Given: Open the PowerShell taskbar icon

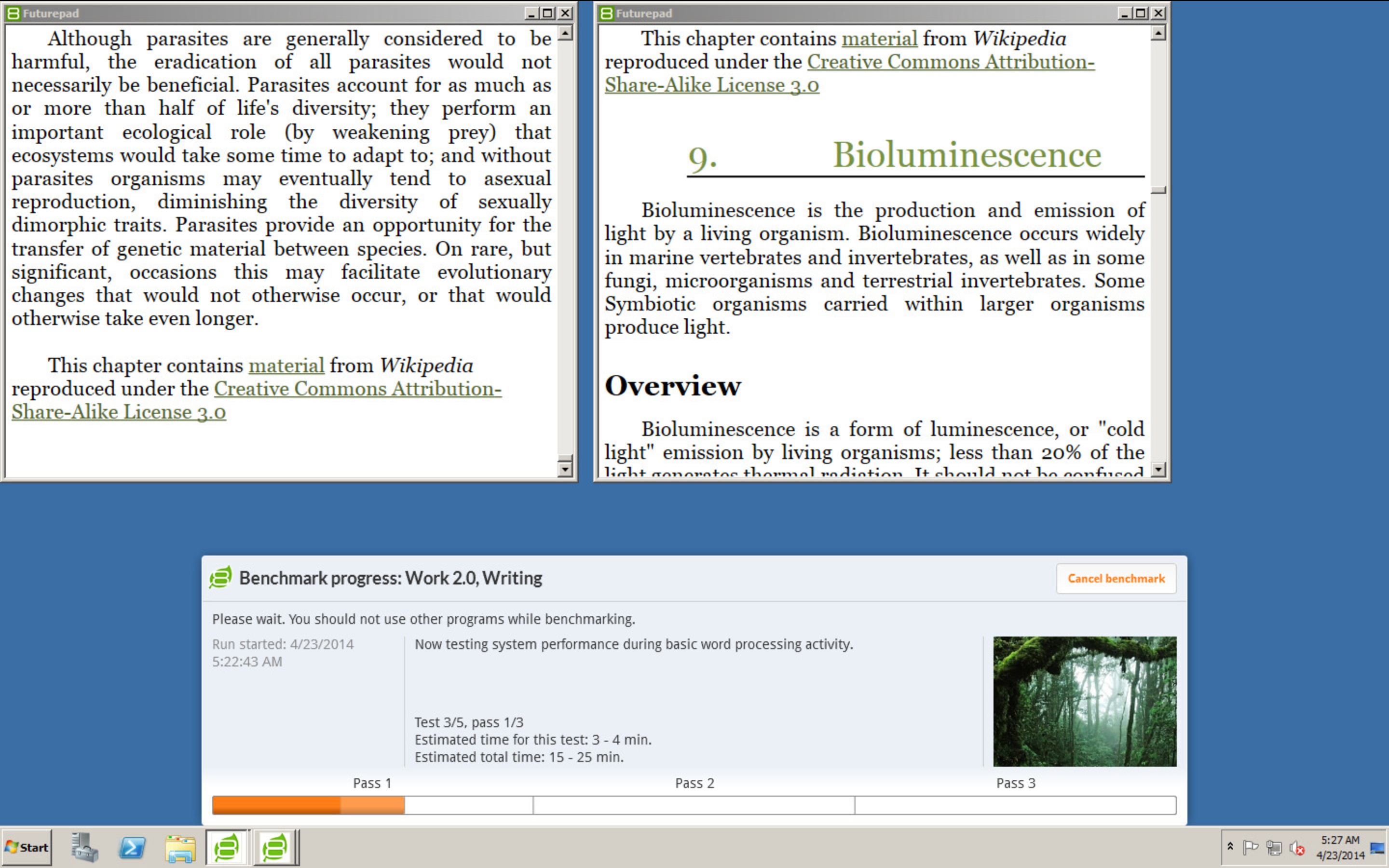Looking at the screenshot, I should pos(132,847).
